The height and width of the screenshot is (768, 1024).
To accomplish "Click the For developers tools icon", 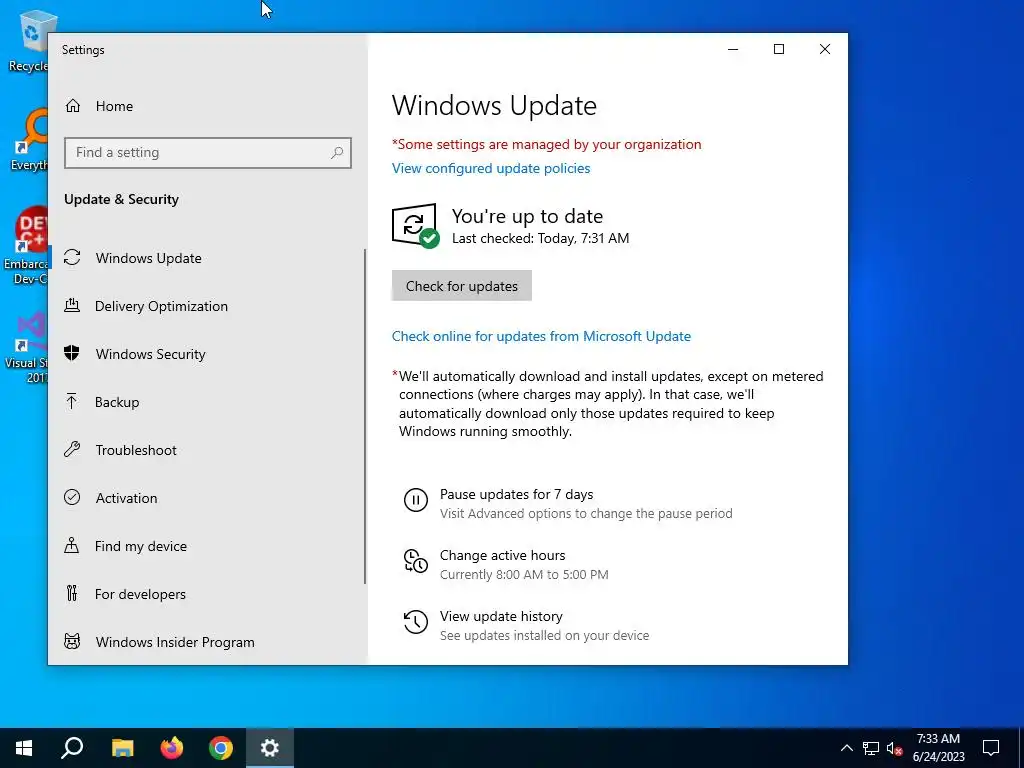I will 72,593.
